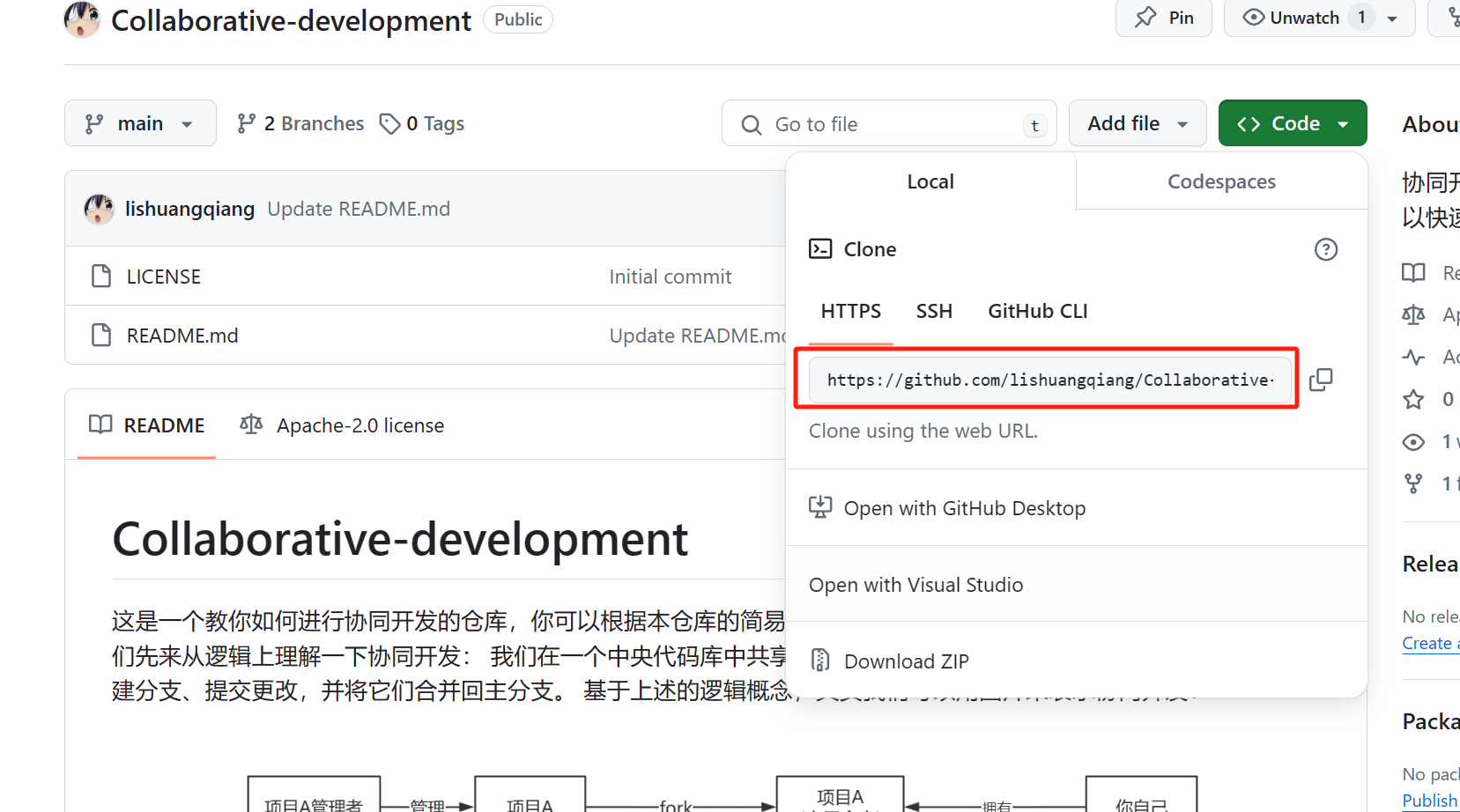This screenshot has height=812, width=1460.
Task: Open the main branch dropdown
Action: pyautogui.click(x=140, y=123)
